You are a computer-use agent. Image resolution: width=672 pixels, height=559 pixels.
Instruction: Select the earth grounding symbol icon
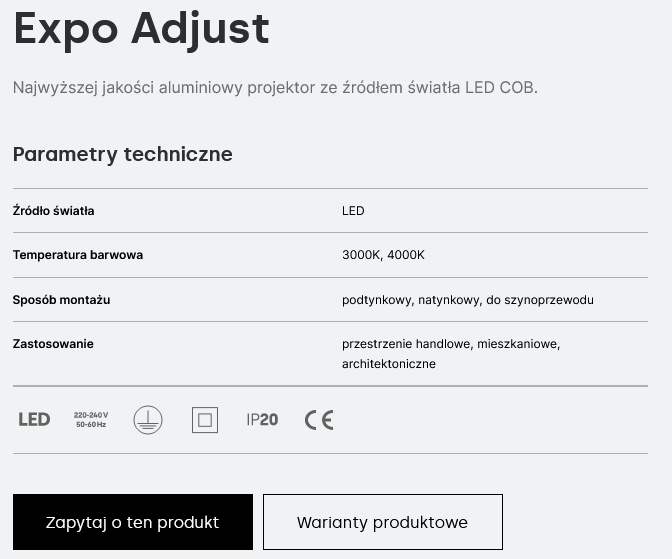pos(148,420)
